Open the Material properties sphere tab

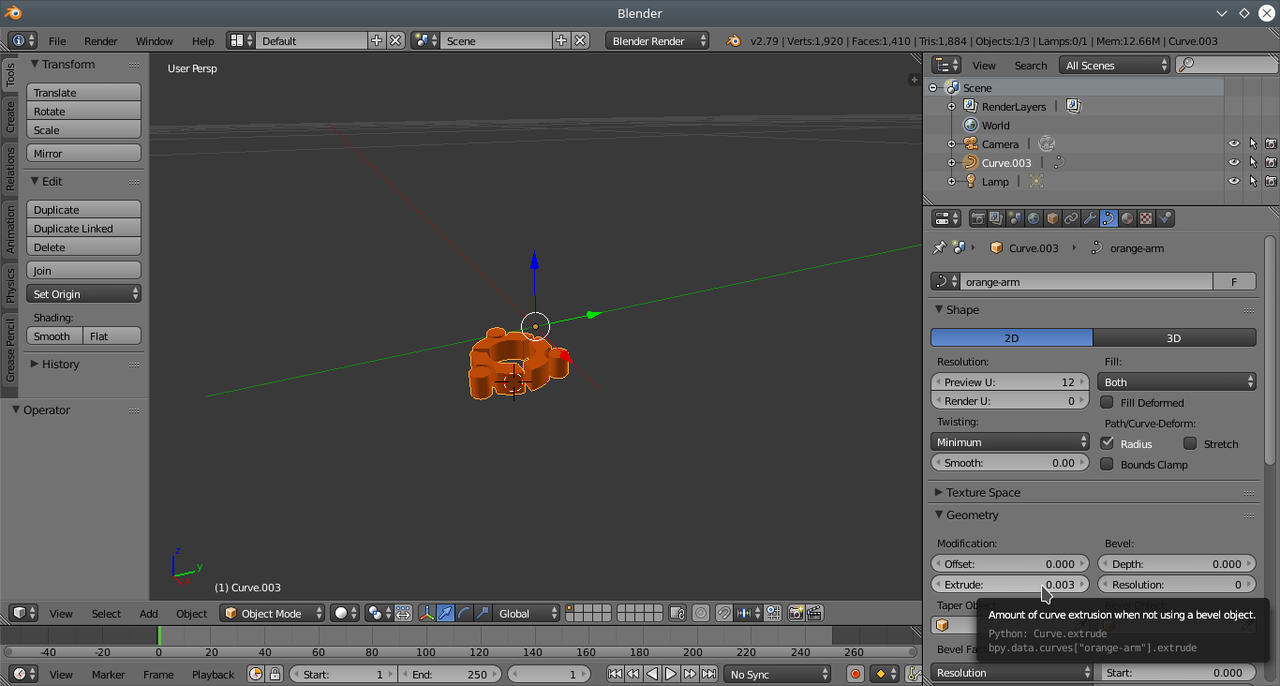pyautogui.click(x=1127, y=218)
